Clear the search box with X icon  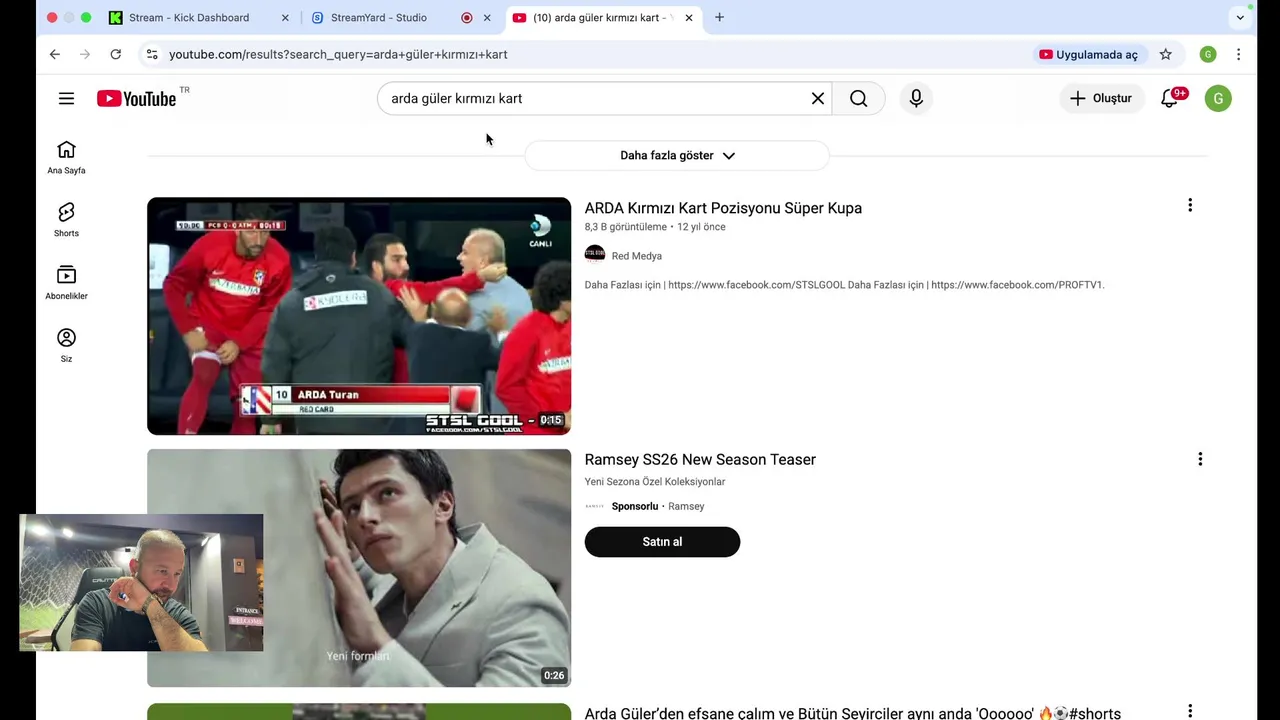pos(817,98)
